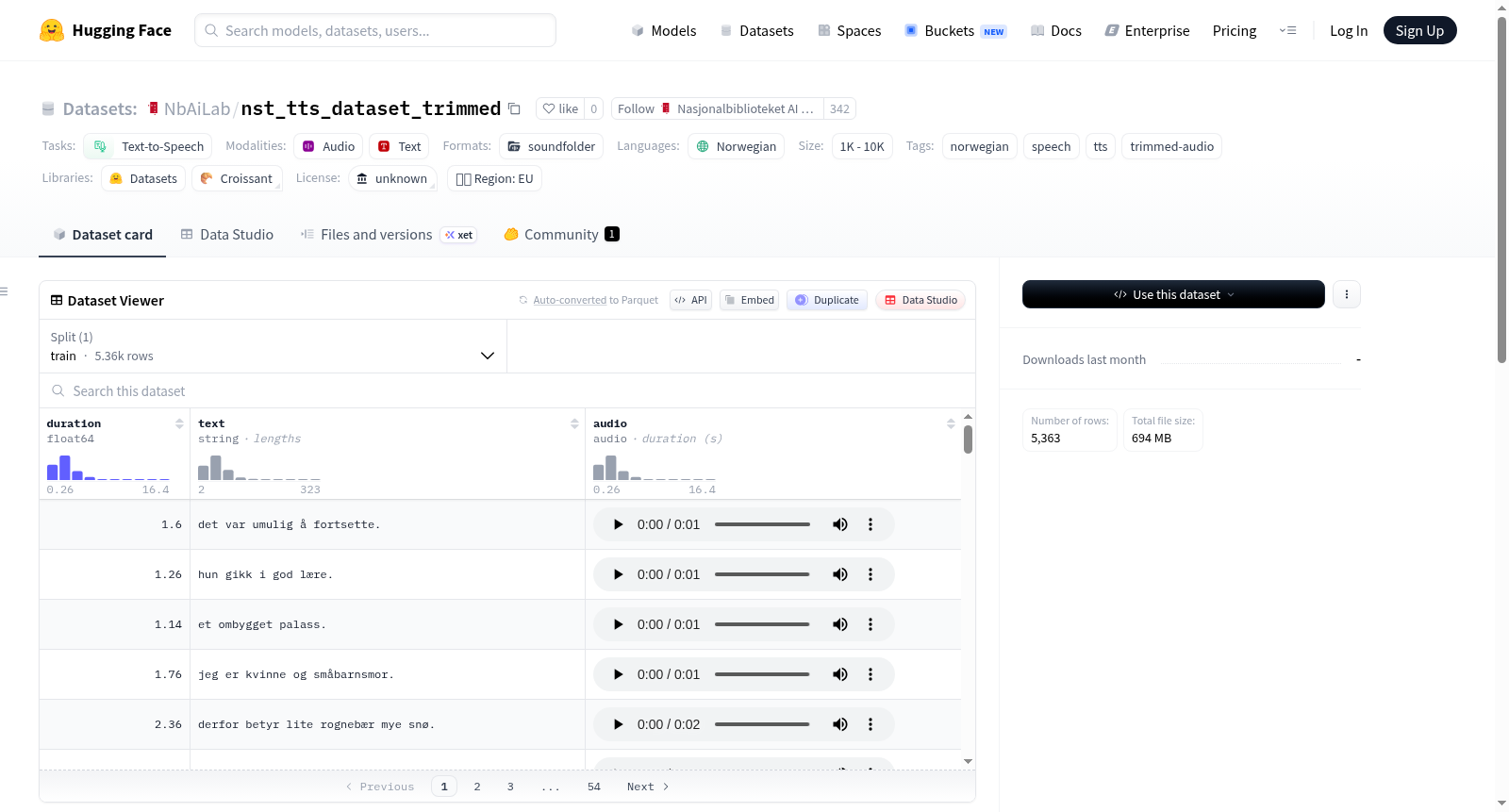The height and width of the screenshot is (812, 1509).
Task: Seek audio slider for 'hun gikk i god lære' row
Action: pos(762,574)
